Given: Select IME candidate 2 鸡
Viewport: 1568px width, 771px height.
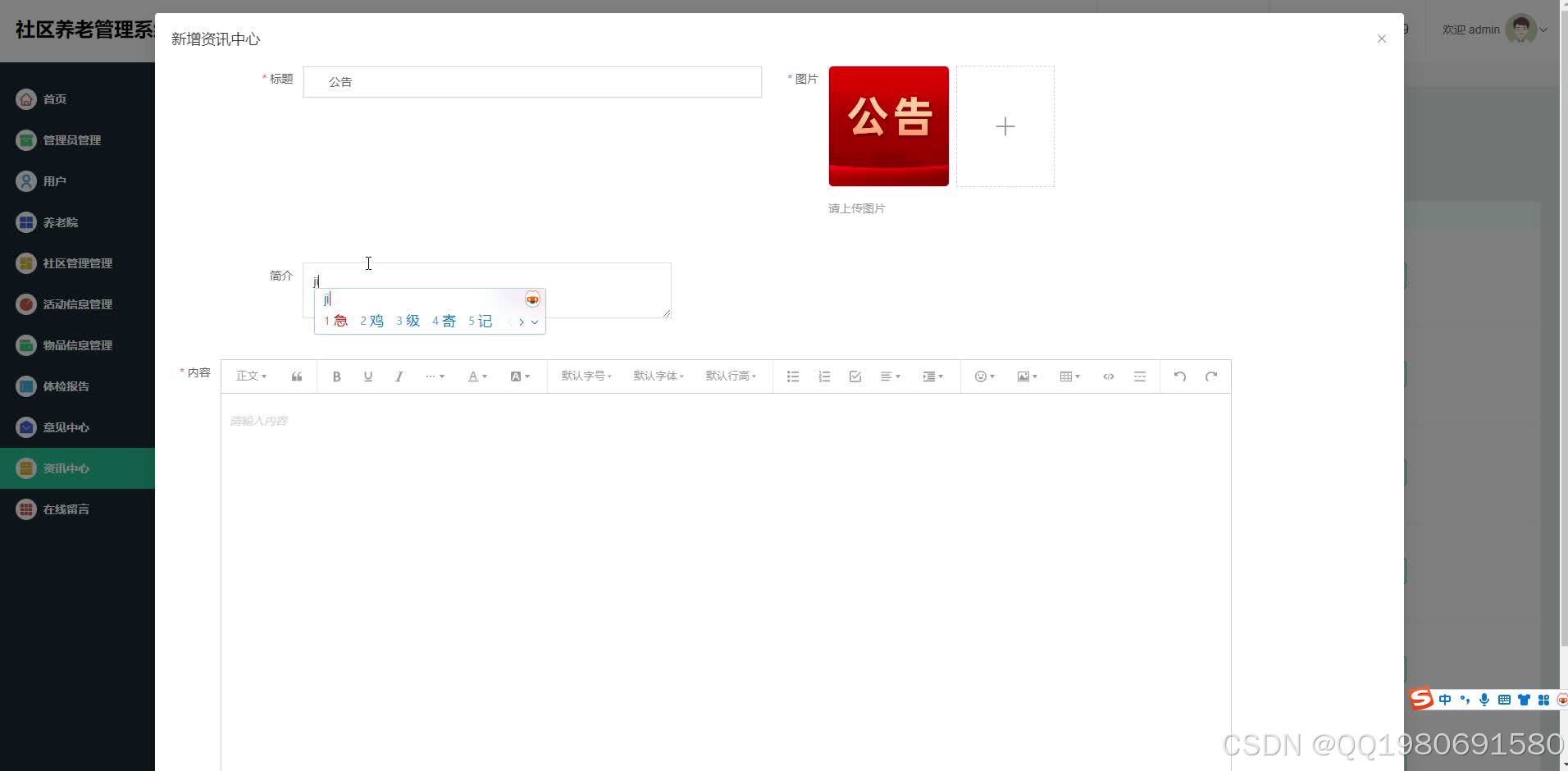Looking at the screenshot, I should [x=371, y=321].
